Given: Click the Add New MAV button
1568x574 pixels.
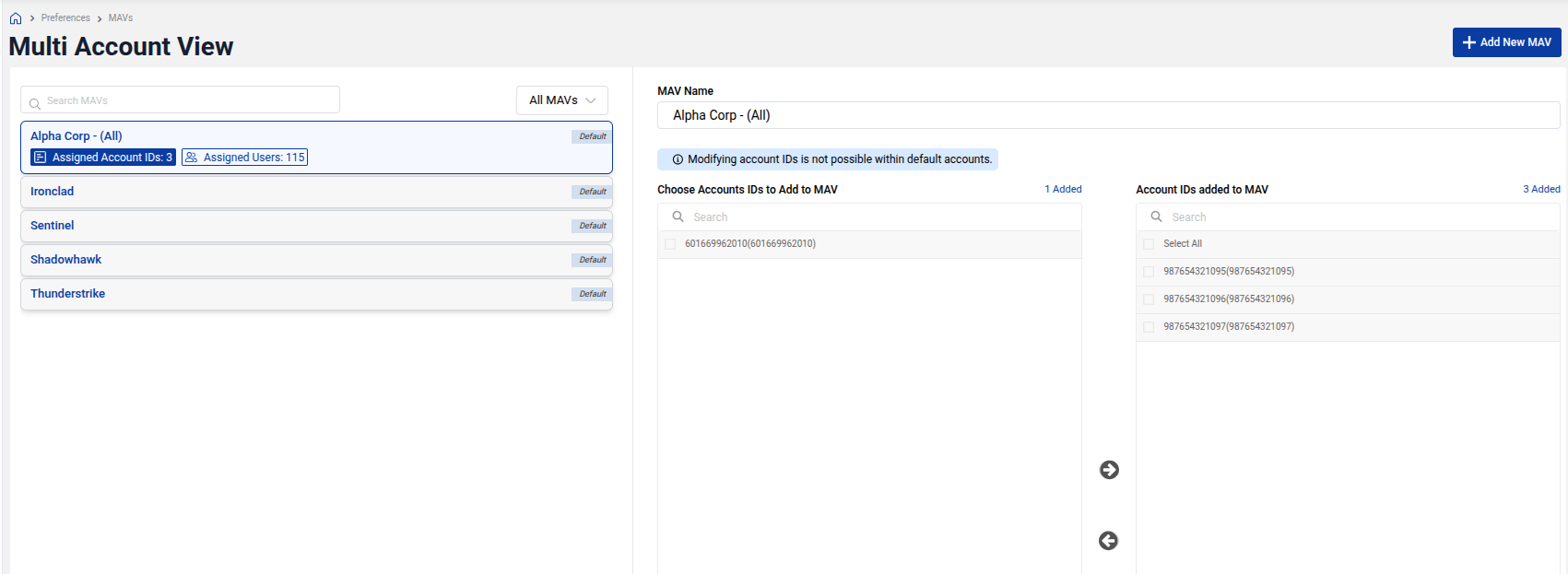Looking at the screenshot, I should [x=1506, y=42].
